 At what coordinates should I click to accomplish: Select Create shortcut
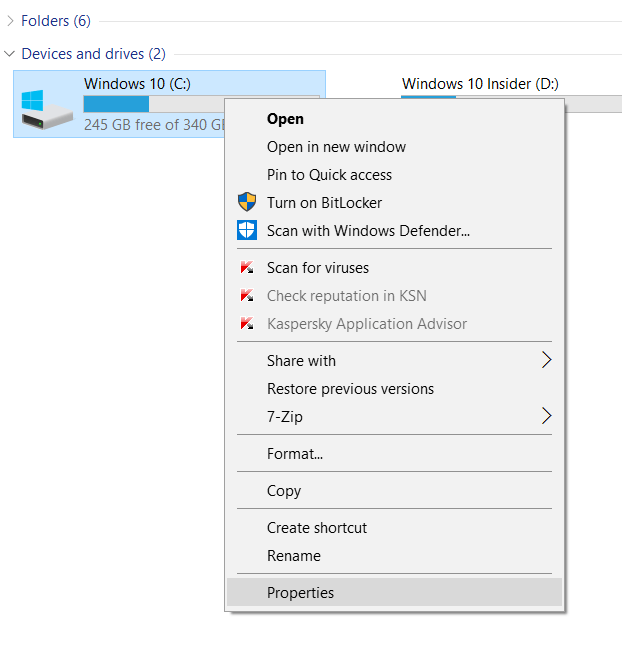point(395,528)
